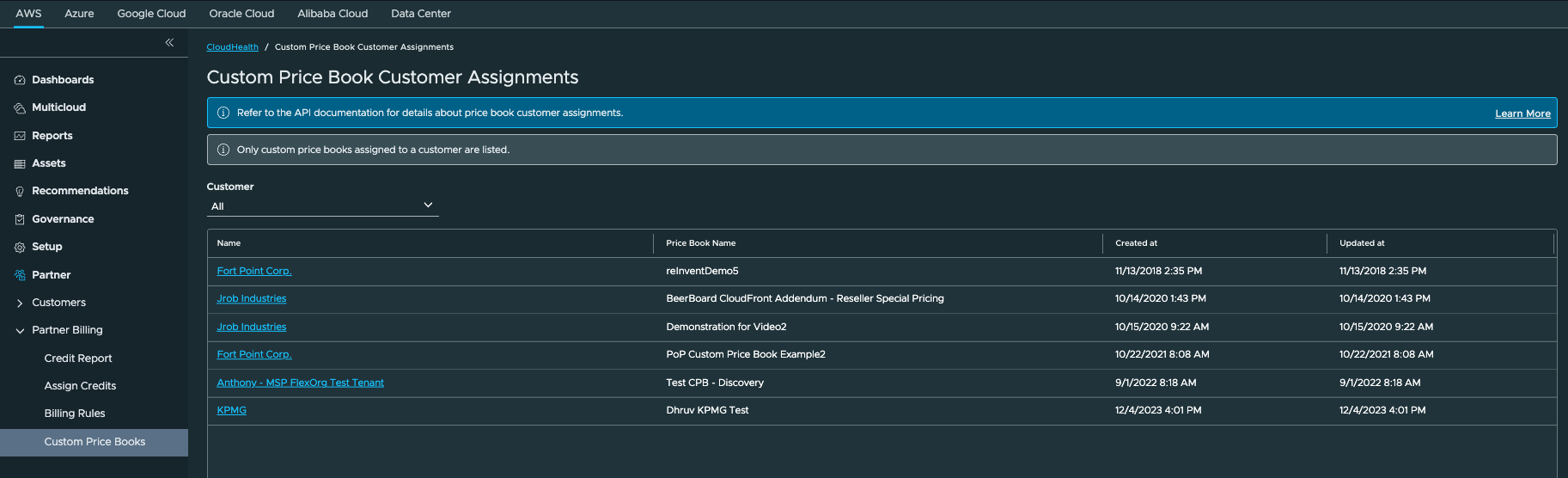Switch to the Google Cloud tab

[x=151, y=14]
